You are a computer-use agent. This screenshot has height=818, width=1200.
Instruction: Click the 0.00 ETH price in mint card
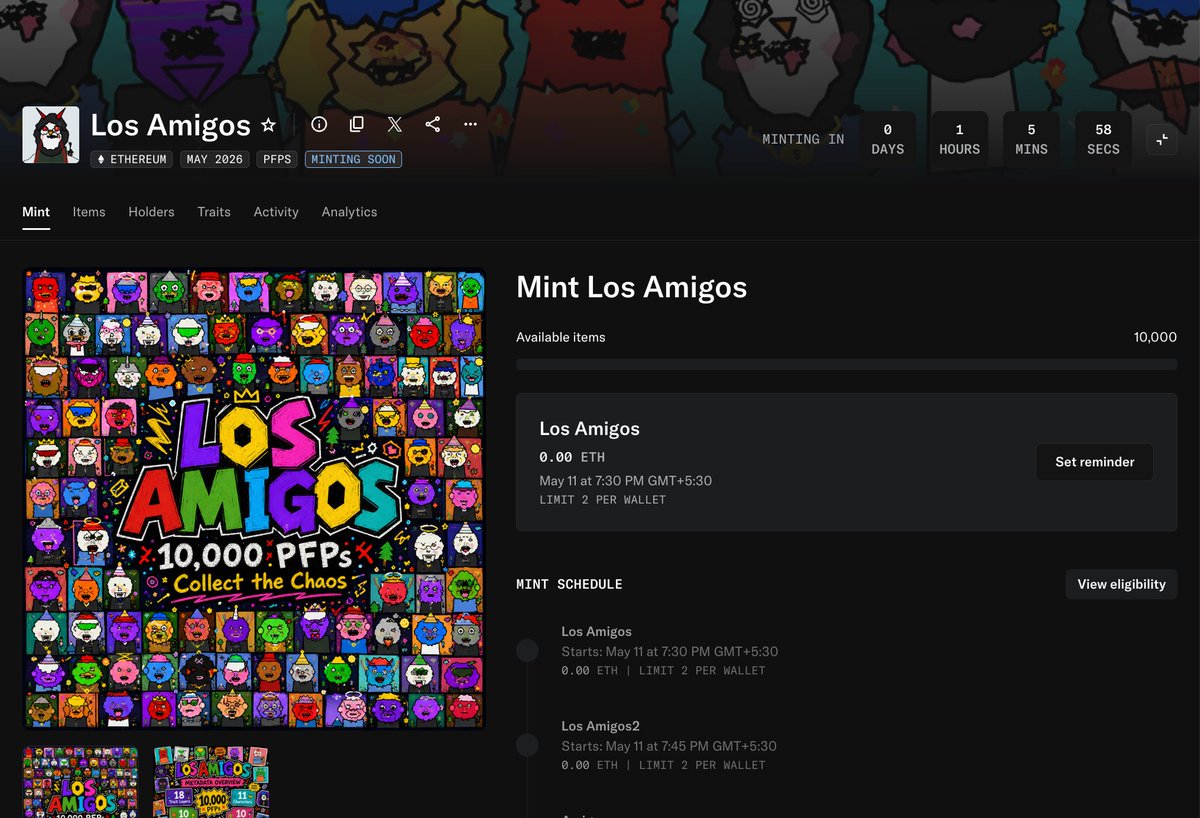point(572,457)
